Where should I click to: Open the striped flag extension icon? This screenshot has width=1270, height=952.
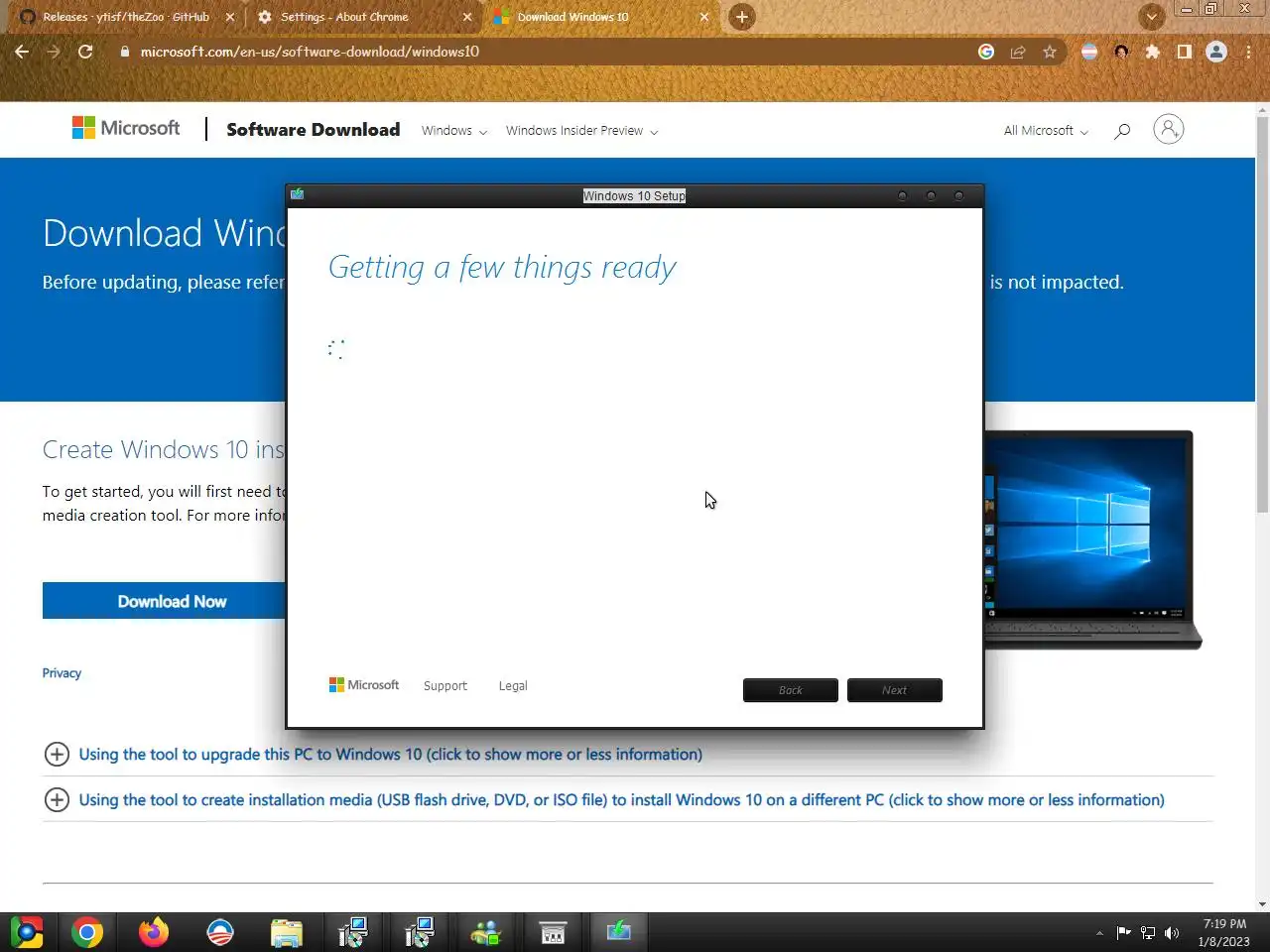coord(1089,52)
